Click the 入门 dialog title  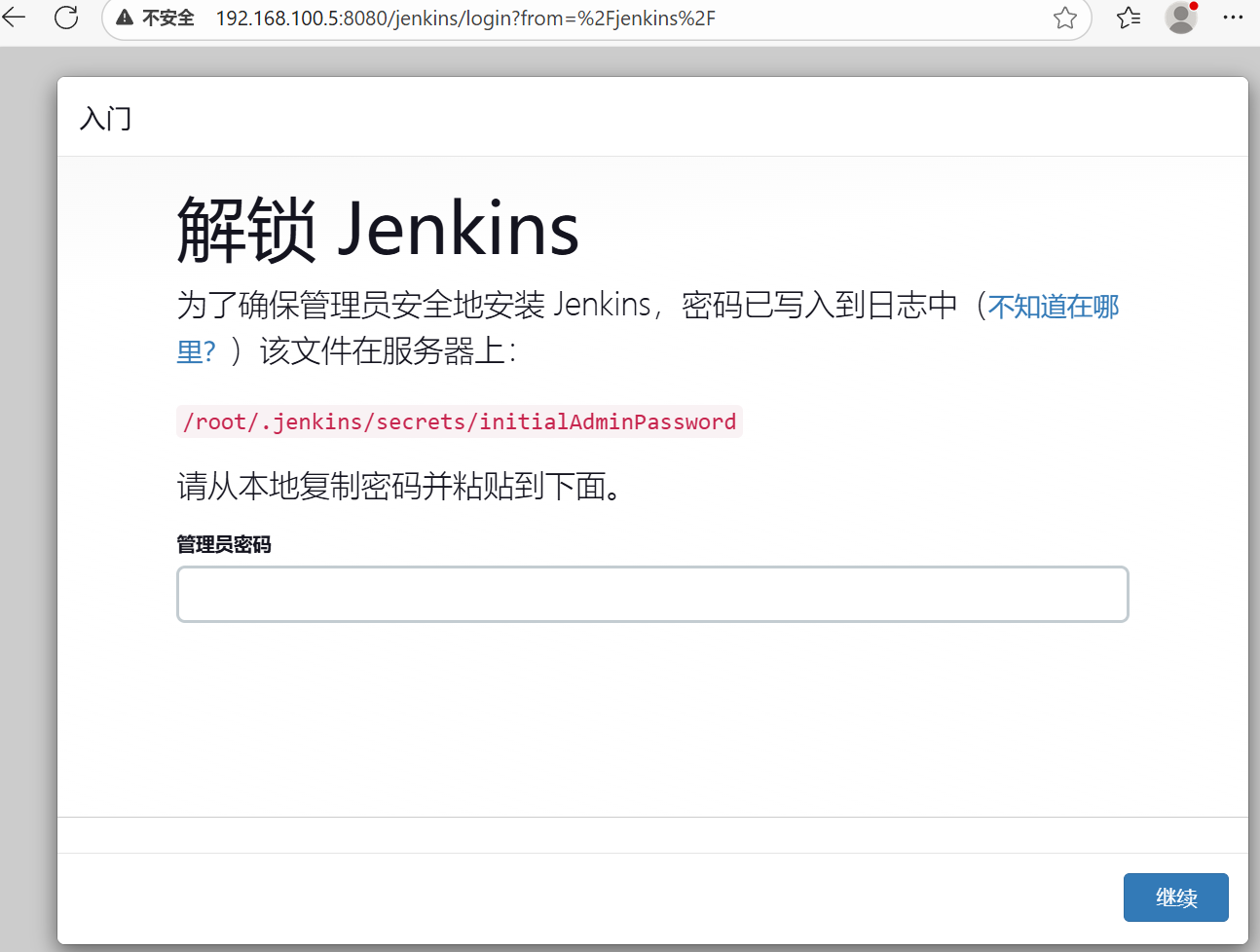105,119
